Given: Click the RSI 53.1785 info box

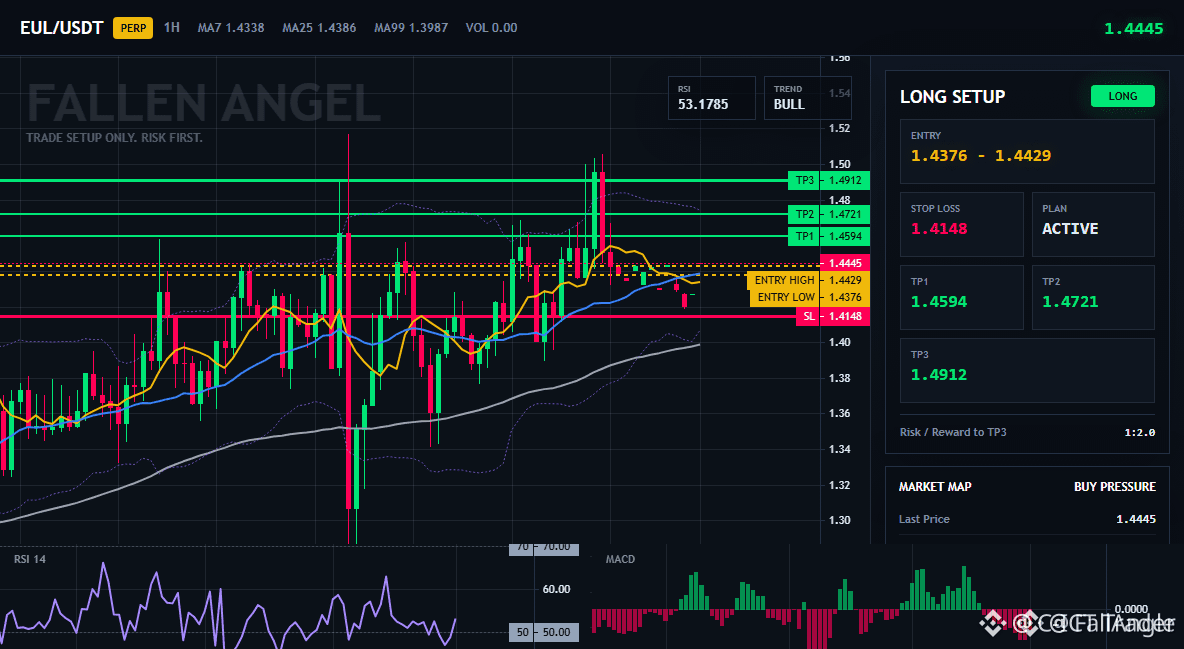Looking at the screenshot, I should click(x=711, y=98).
